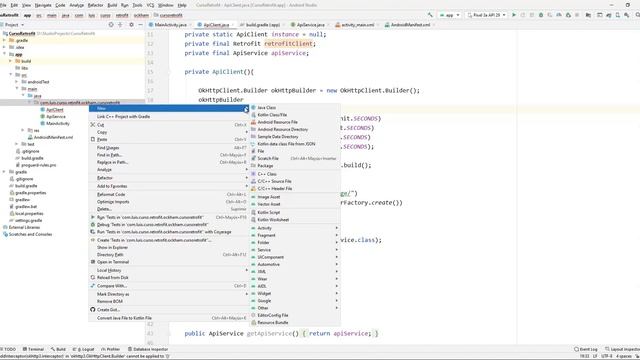
Task: Open Profiler tool window
Action: (x=111, y=349)
